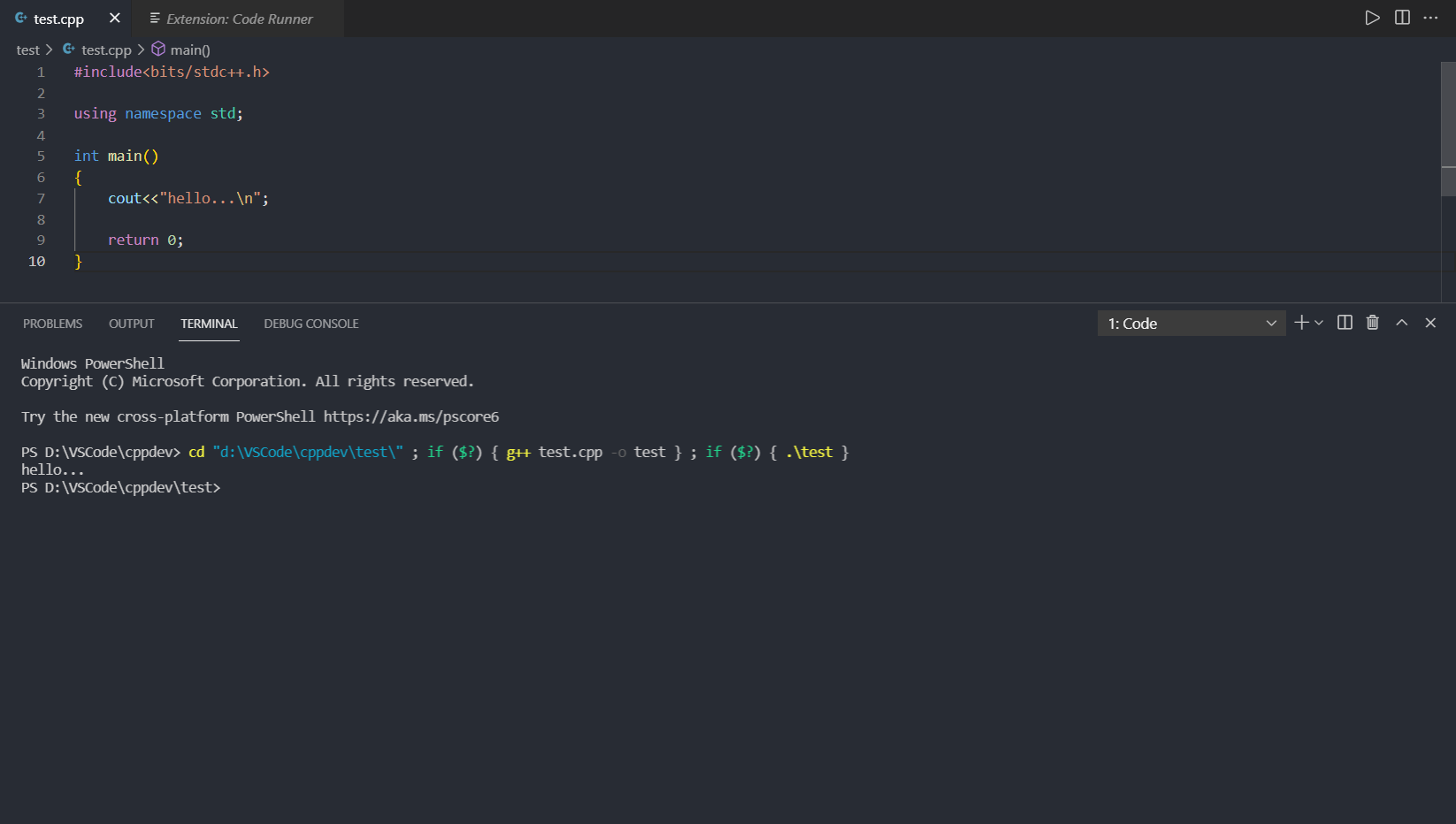Open the new terminal profile chevron dropdown
This screenshot has height=824, width=1456.
click(x=1318, y=323)
